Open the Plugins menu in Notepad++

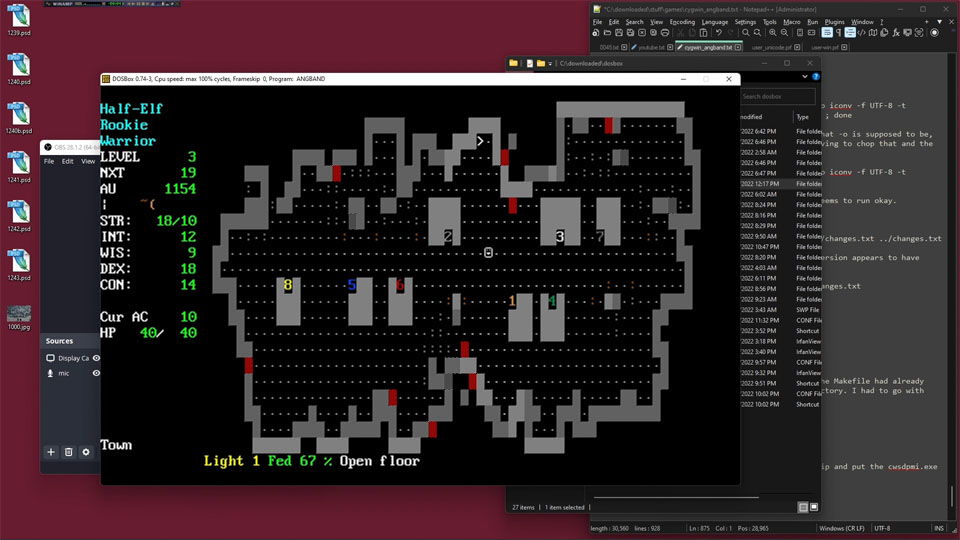[834, 22]
